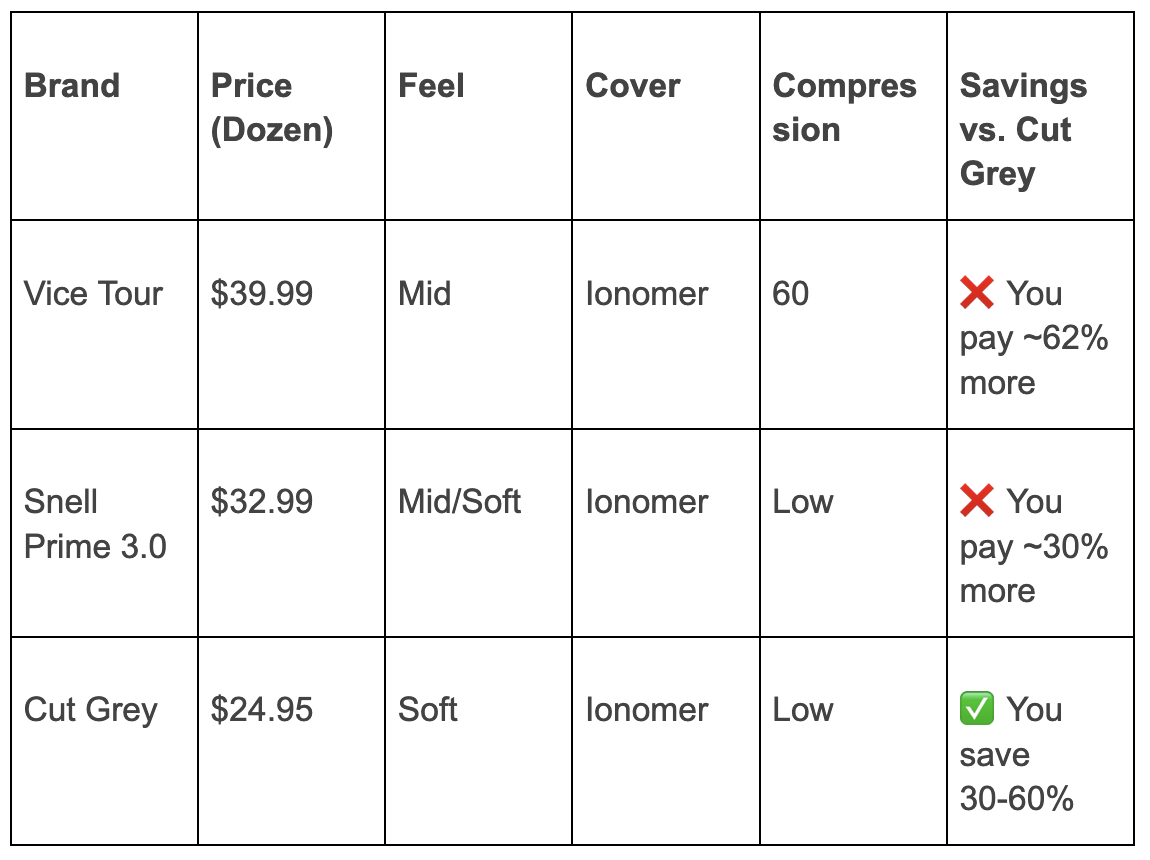
Task: Click the $39.99 price cell
Action: (x=291, y=325)
